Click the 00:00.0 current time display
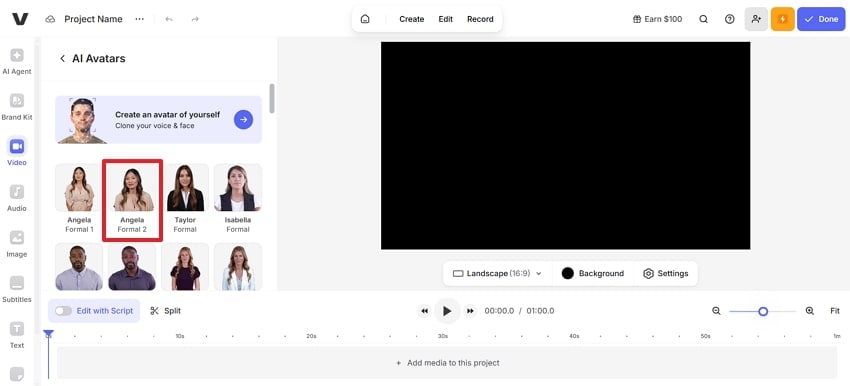 click(499, 311)
